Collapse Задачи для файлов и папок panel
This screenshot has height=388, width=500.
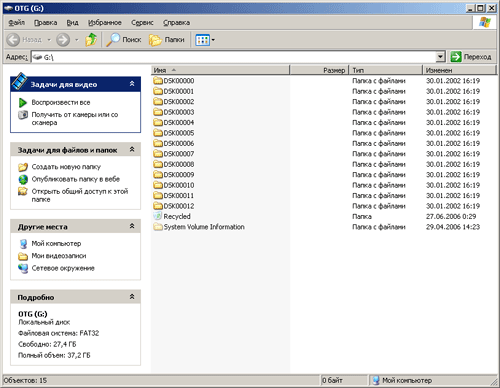132,150
